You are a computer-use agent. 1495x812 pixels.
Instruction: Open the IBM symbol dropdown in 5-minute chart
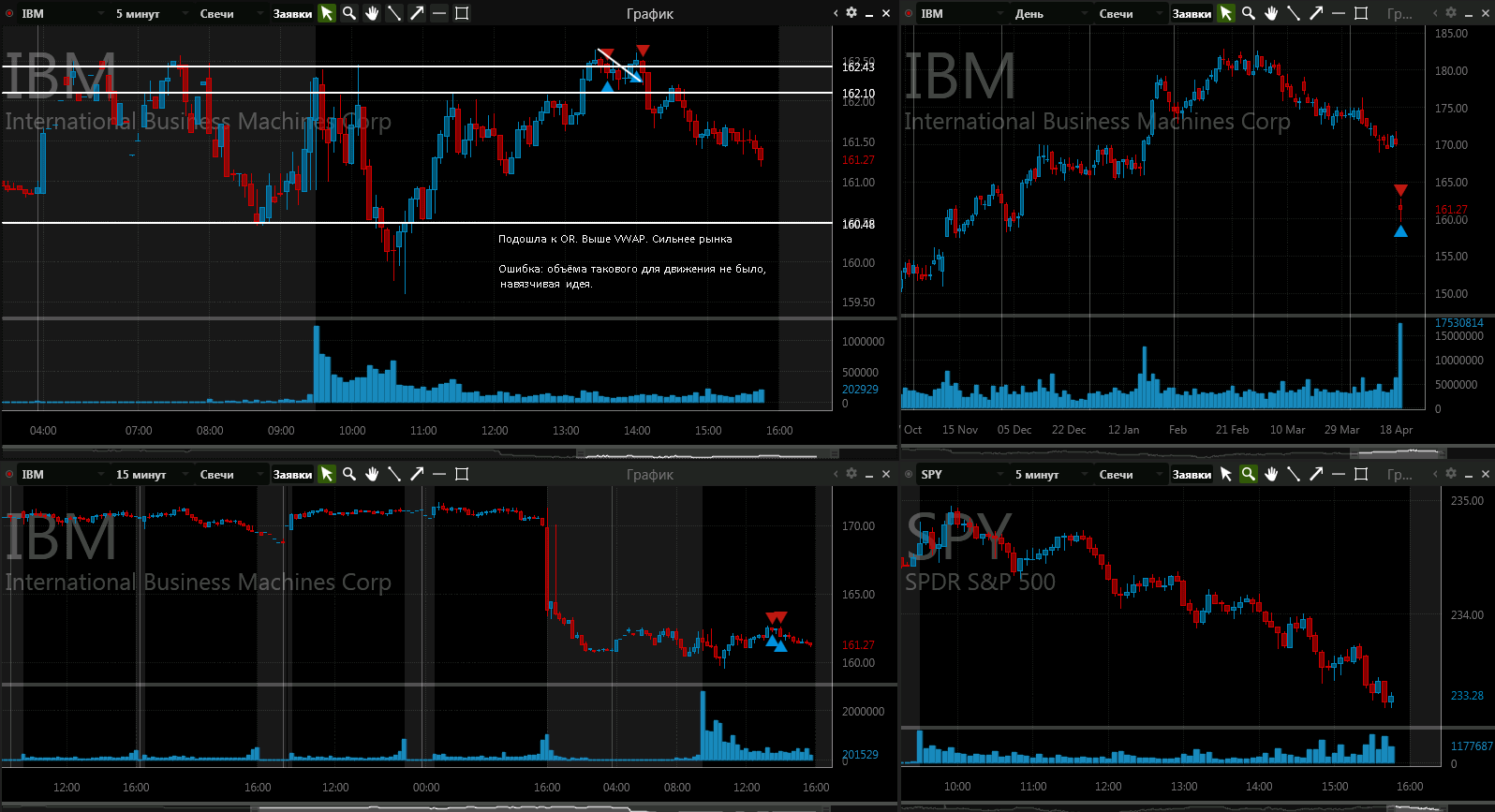click(62, 14)
